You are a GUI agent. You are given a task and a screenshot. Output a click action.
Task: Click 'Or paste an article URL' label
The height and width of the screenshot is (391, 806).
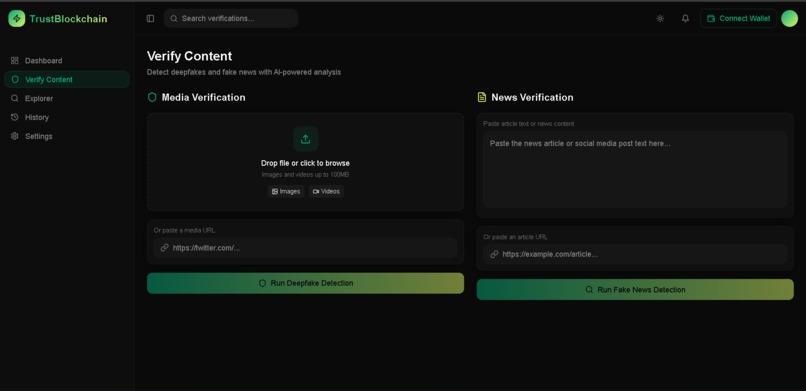click(x=516, y=237)
